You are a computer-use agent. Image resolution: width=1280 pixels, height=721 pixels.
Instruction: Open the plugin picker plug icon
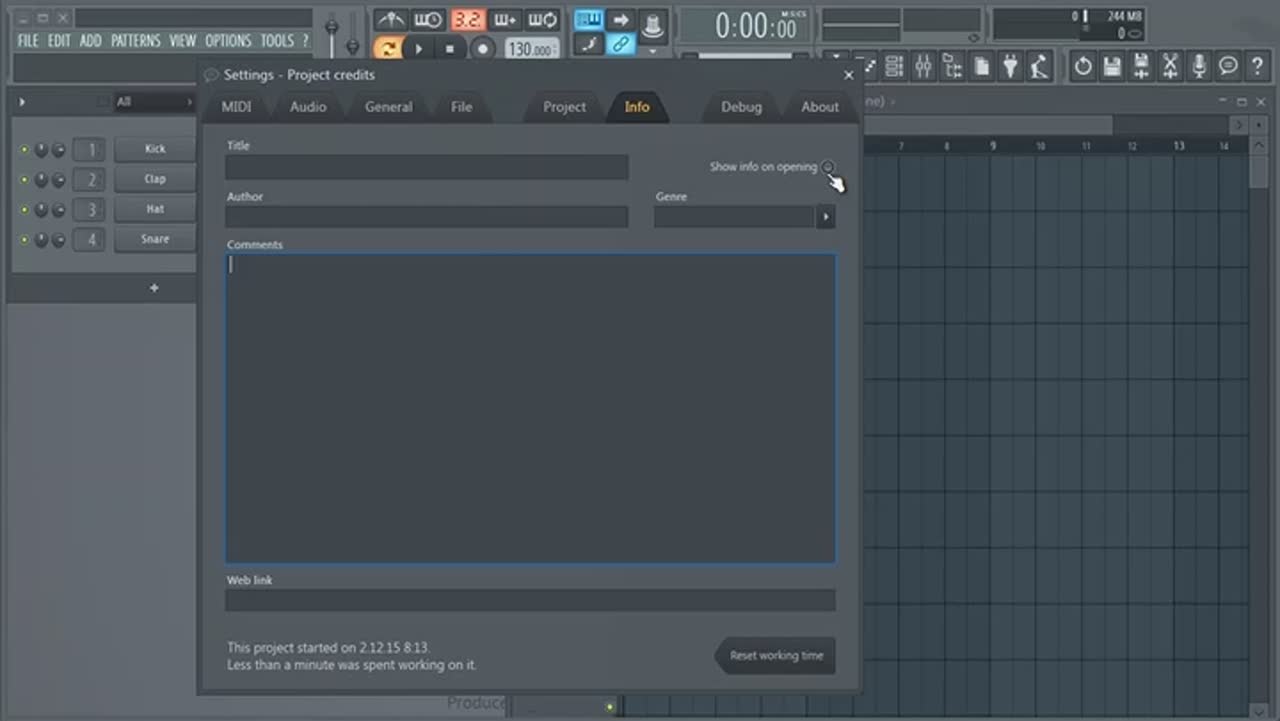1011,67
